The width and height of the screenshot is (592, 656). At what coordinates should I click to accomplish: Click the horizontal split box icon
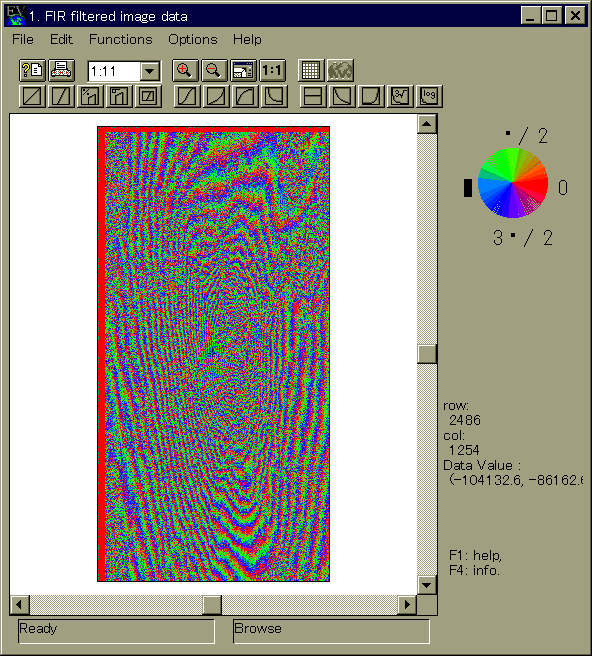click(313, 96)
